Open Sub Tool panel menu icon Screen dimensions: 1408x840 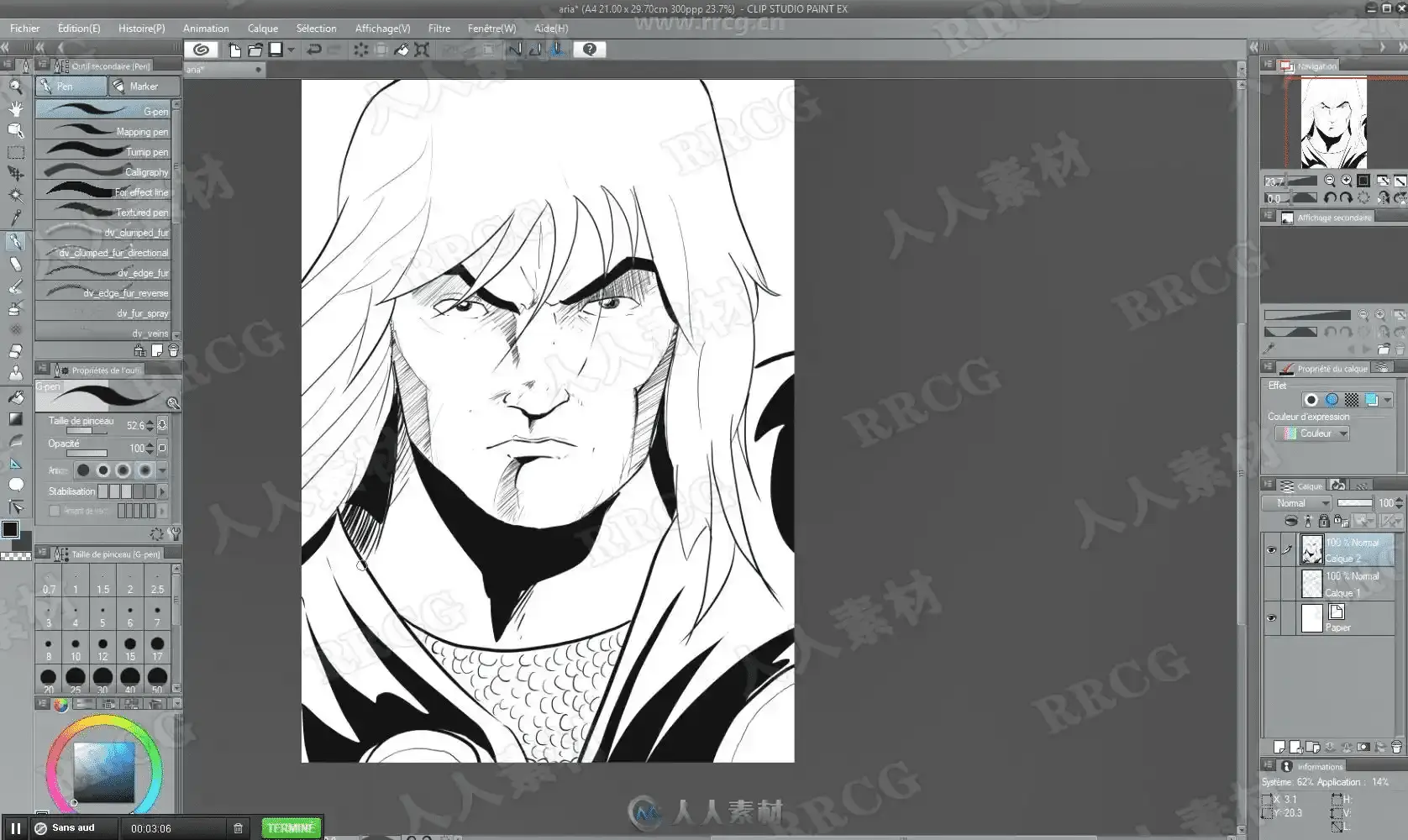pyautogui.click(x=43, y=66)
